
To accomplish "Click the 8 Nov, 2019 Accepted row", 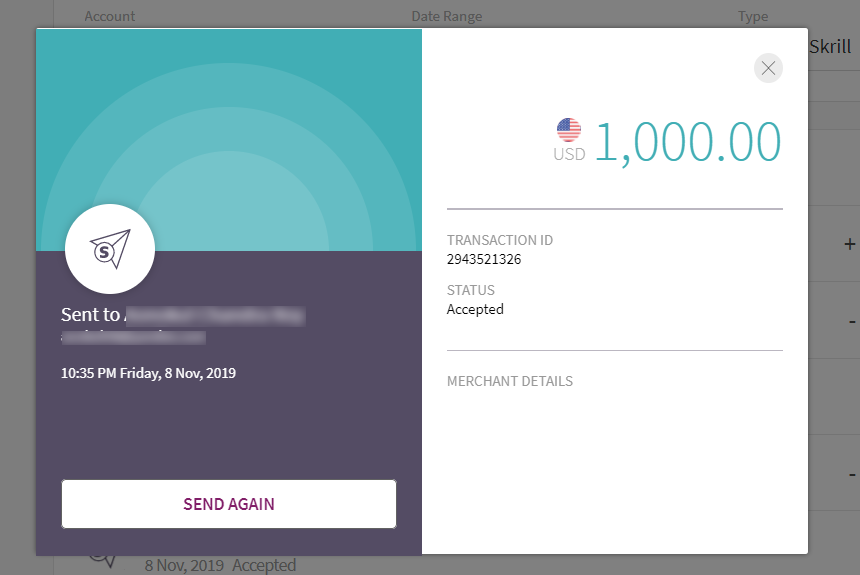I will click(220, 565).
